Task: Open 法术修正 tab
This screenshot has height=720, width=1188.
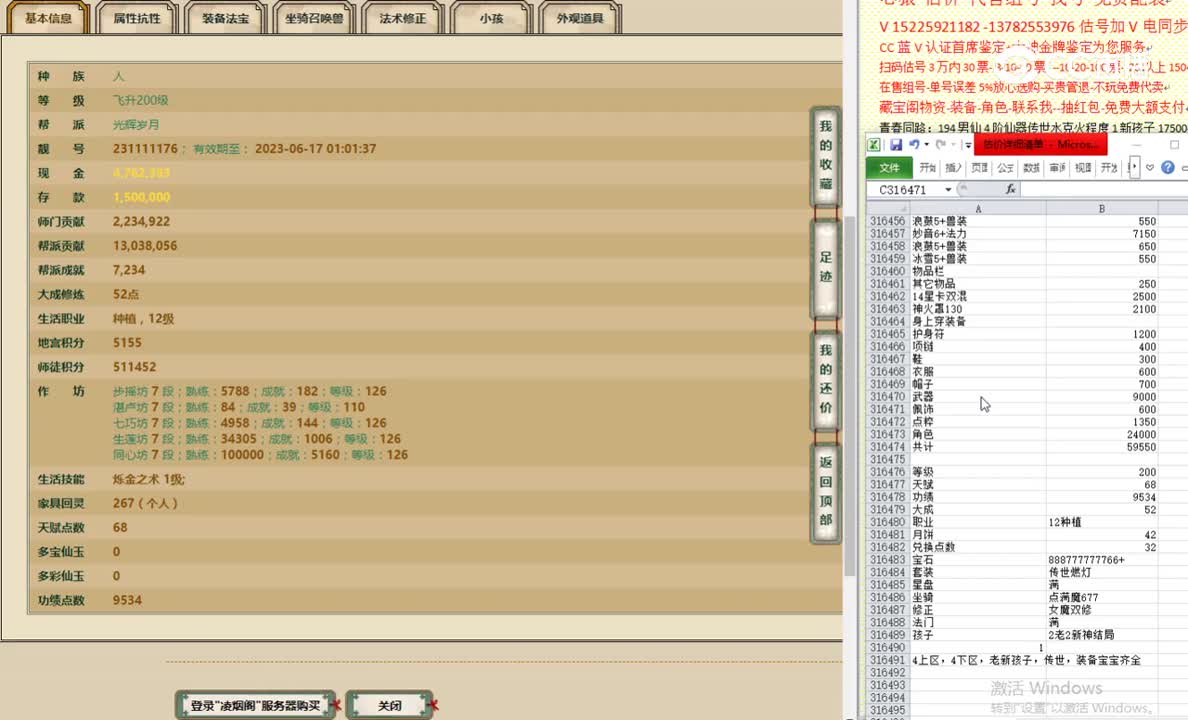Action: pyautogui.click(x=402, y=18)
